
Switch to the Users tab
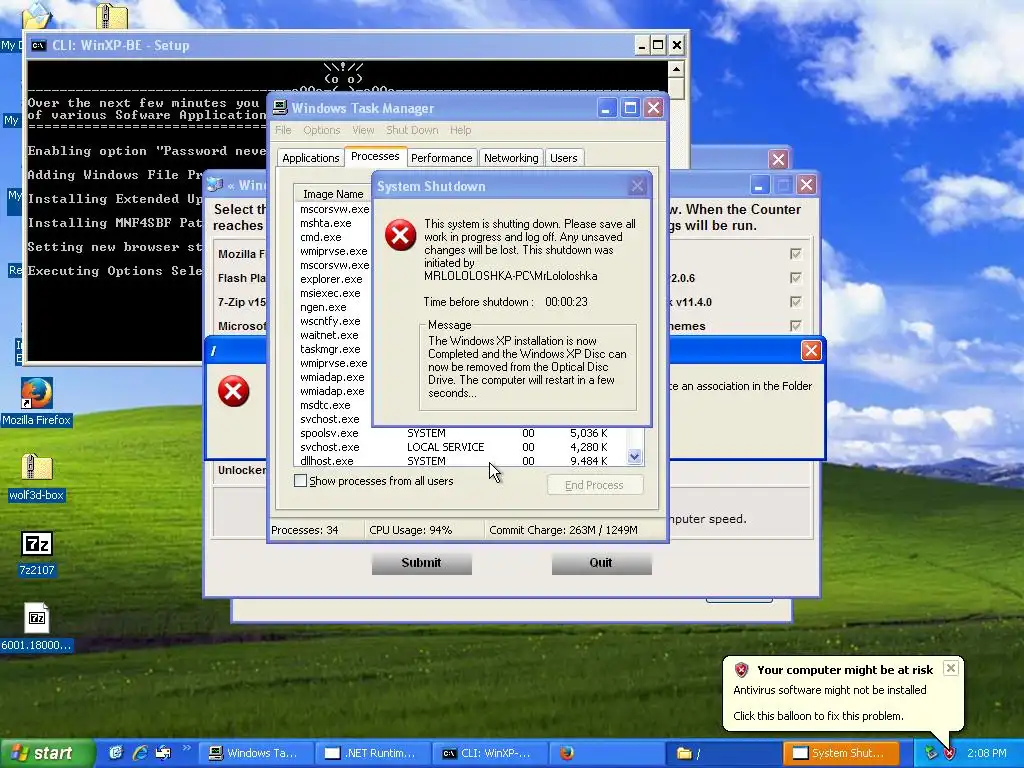564,158
